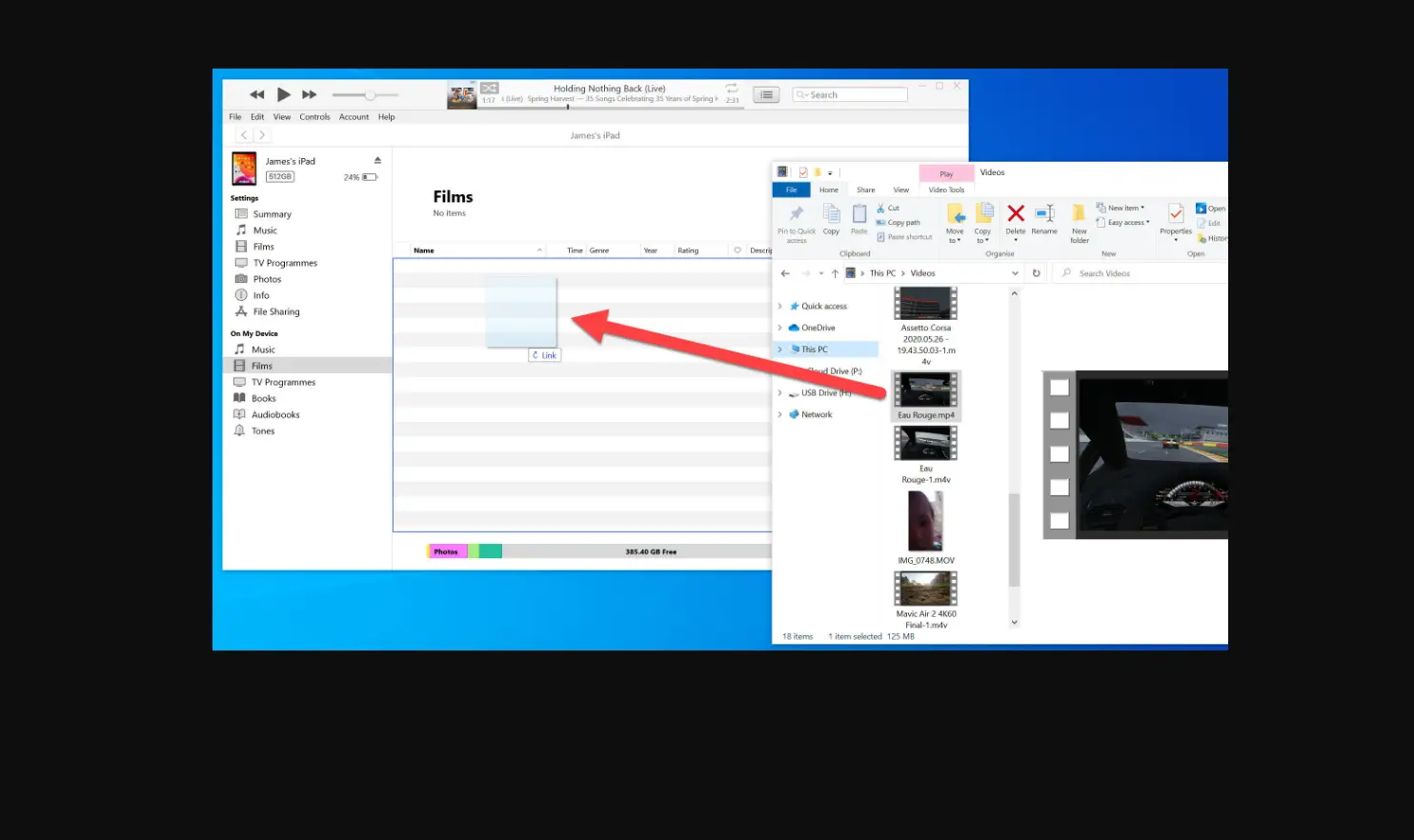Image resolution: width=1414 pixels, height=840 pixels.
Task: Open the Controls menu in iTunes
Action: pos(314,116)
